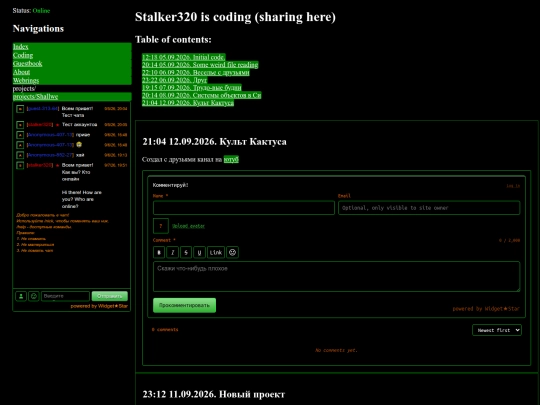Screen dimensions: 540x405
Task: Click into the Comment text area
Action: point(336,276)
